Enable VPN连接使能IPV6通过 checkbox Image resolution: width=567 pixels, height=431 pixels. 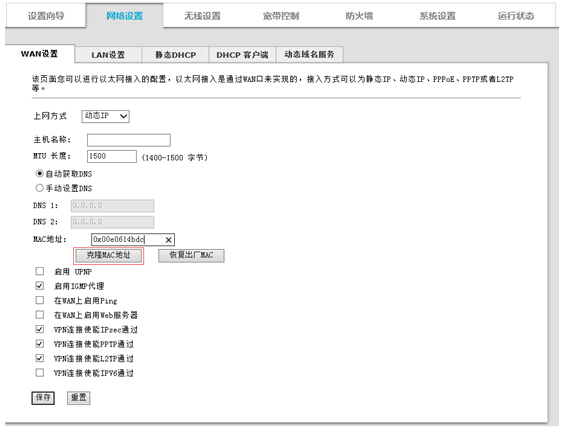click(40, 372)
